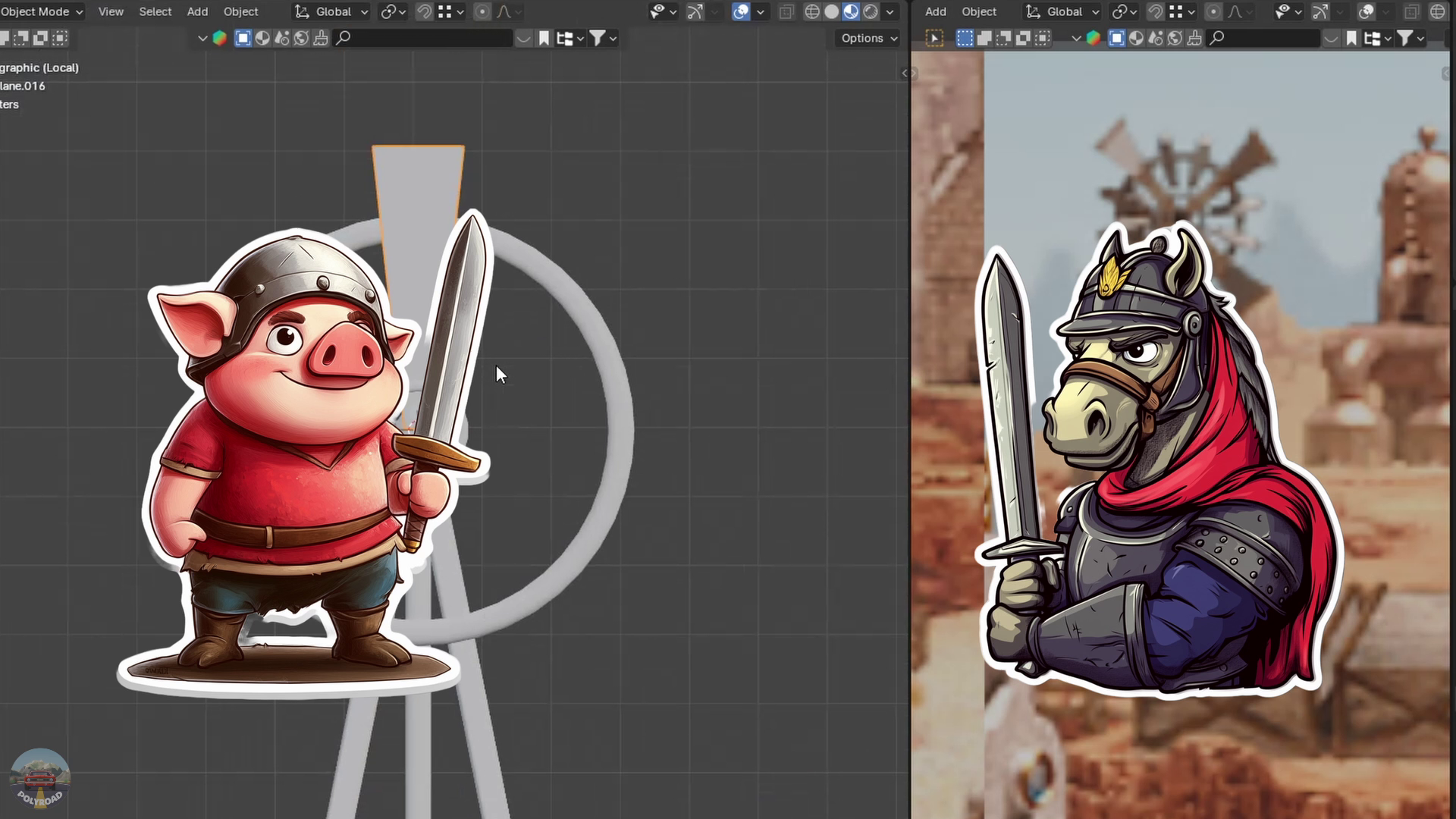1456x819 pixels.
Task: Toggle overlays in right viewport
Action: (x=1366, y=11)
